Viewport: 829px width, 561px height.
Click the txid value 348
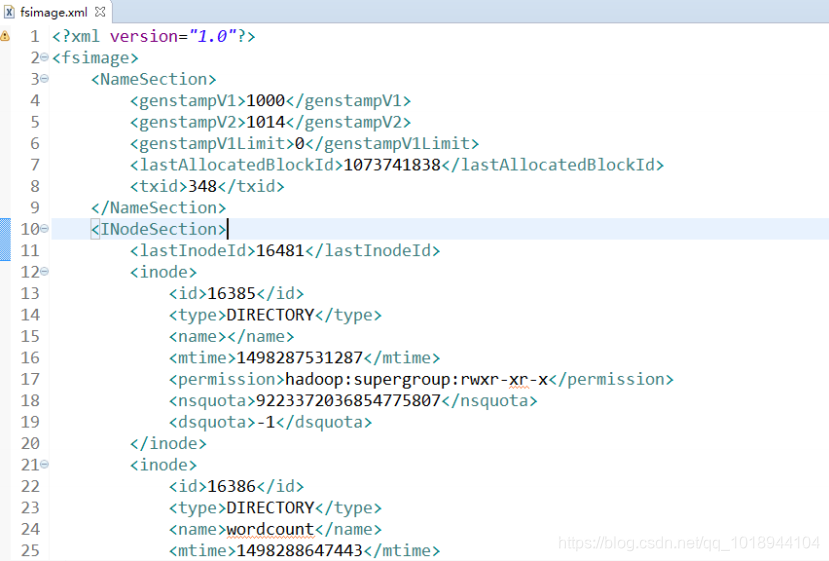click(x=202, y=186)
